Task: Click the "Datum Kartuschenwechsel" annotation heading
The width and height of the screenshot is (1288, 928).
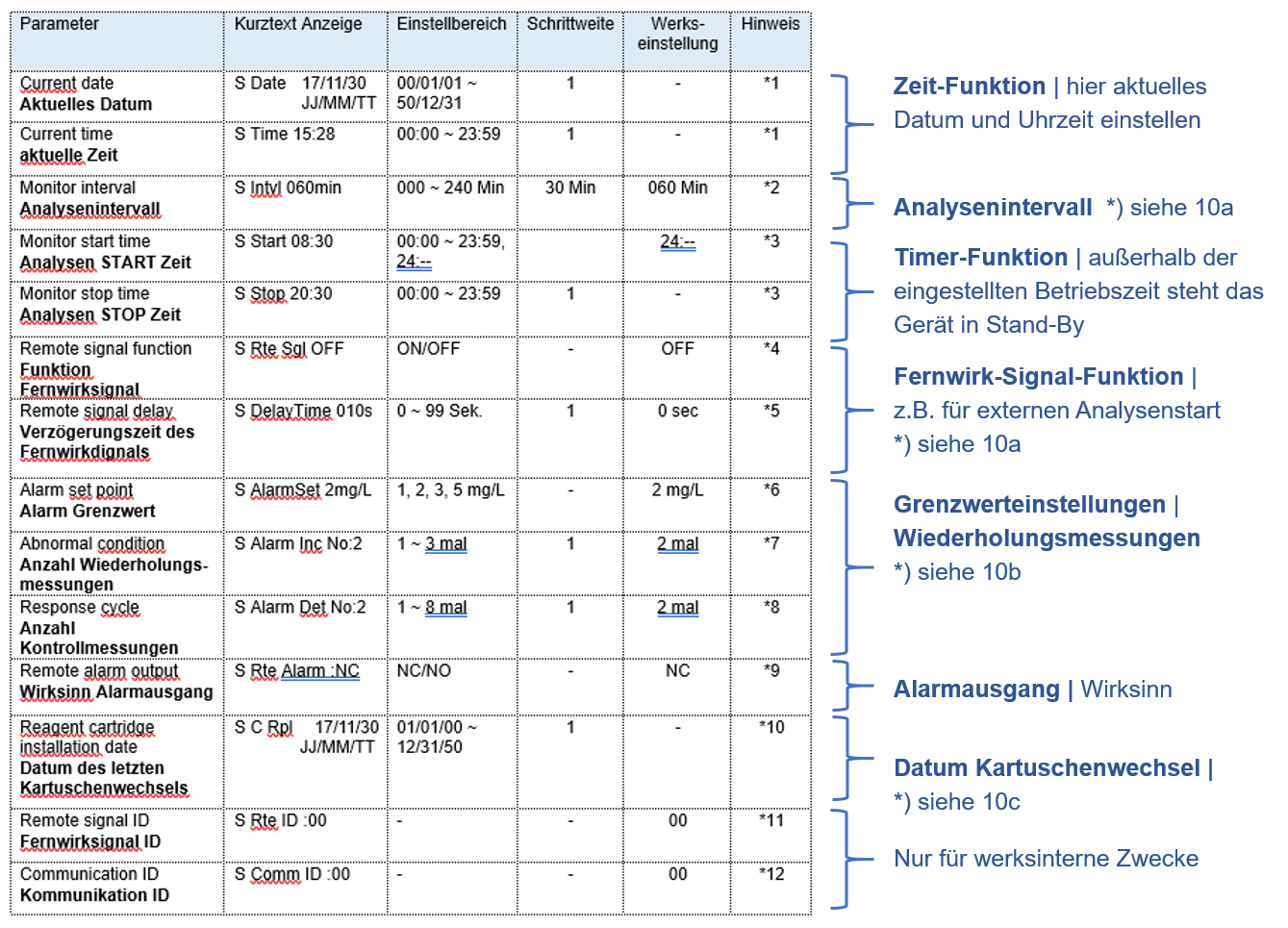Action: 1047,768
